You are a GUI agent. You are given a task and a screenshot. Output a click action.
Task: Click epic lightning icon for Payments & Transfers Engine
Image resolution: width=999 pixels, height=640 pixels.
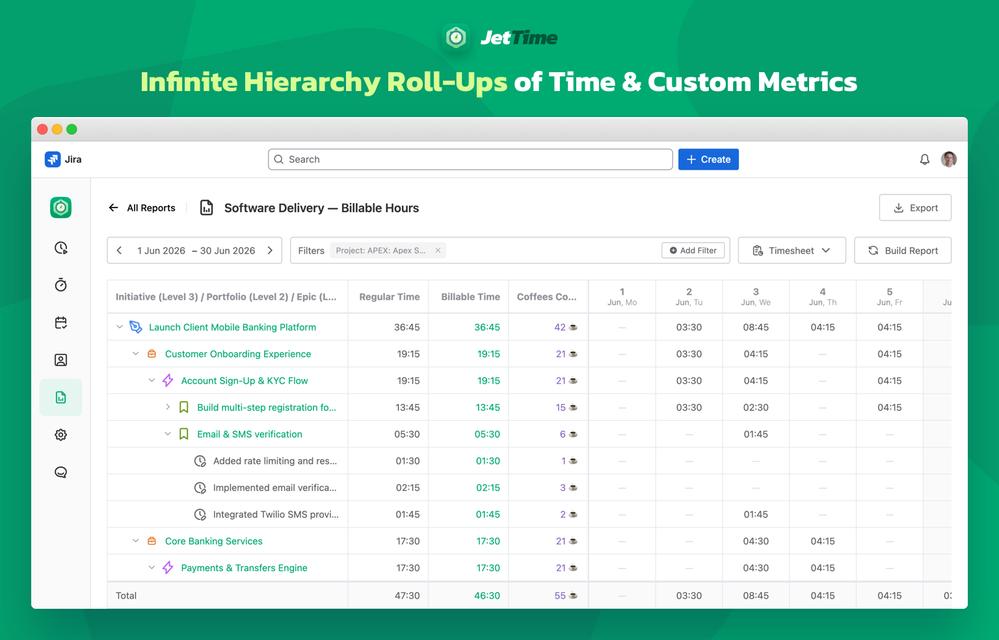[x=168, y=567]
